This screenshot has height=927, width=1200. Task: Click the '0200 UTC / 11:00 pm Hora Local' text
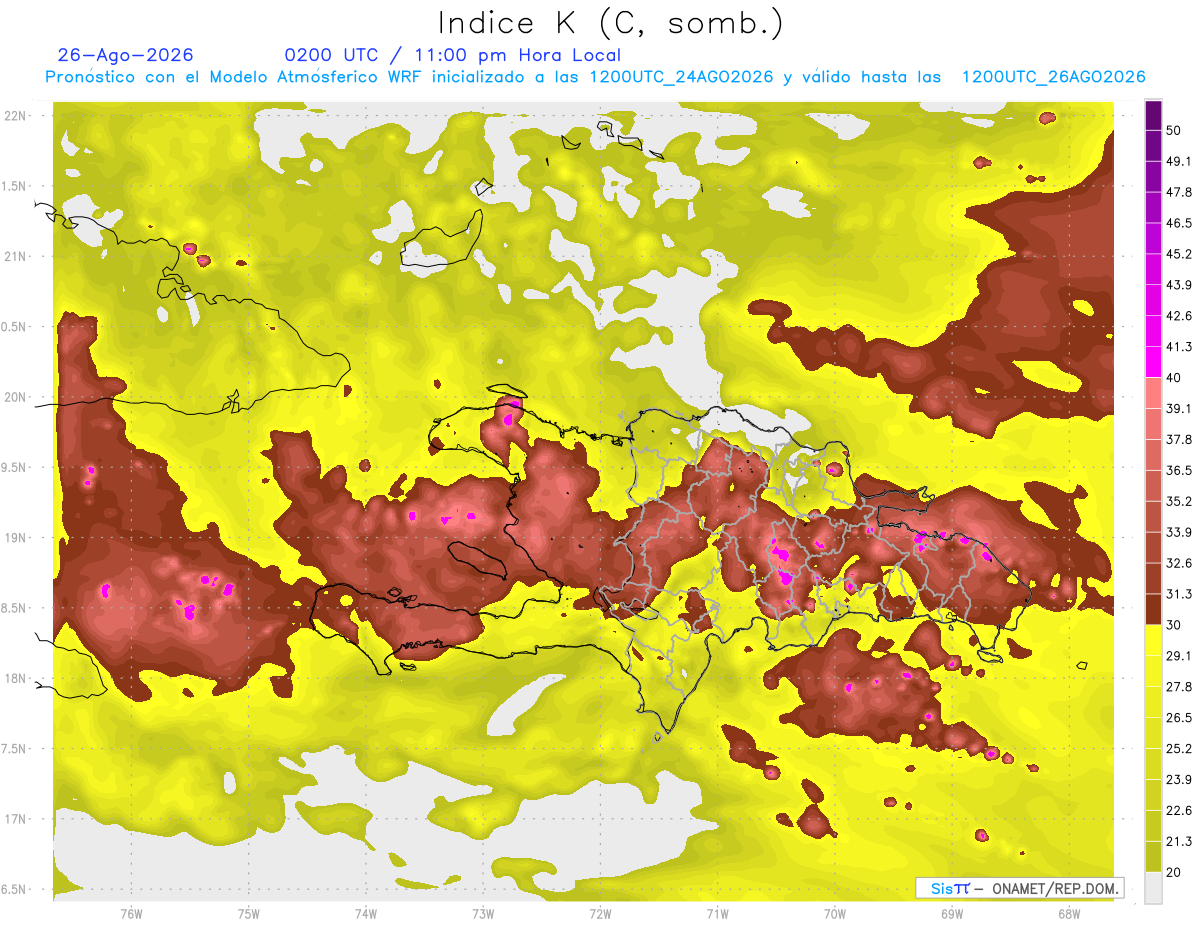[453, 55]
